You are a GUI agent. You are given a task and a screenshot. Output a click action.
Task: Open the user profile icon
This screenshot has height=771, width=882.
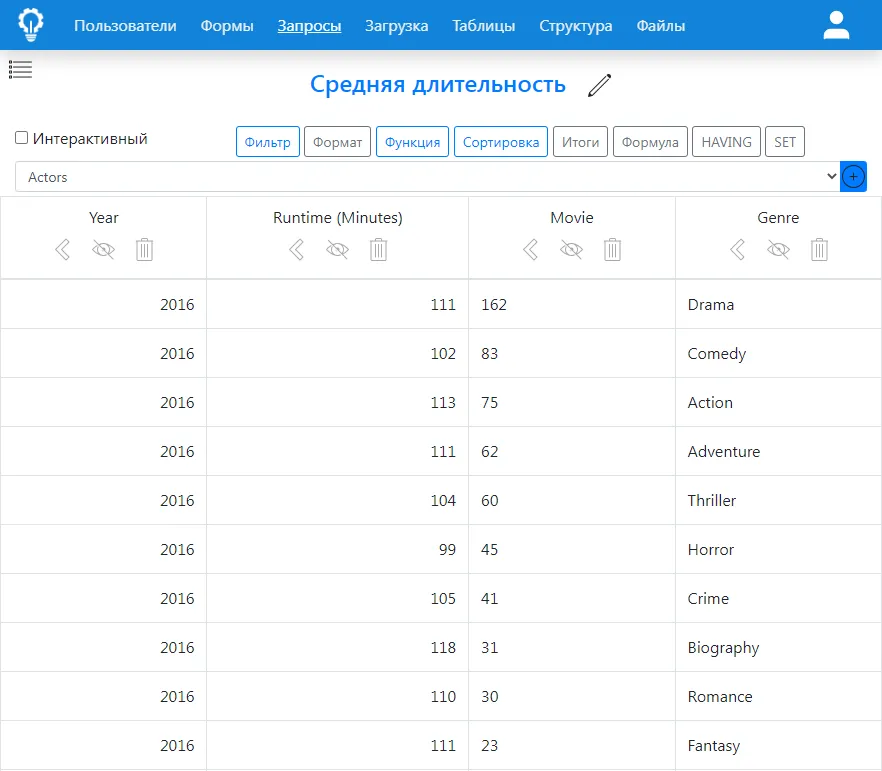tap(836, 25)
